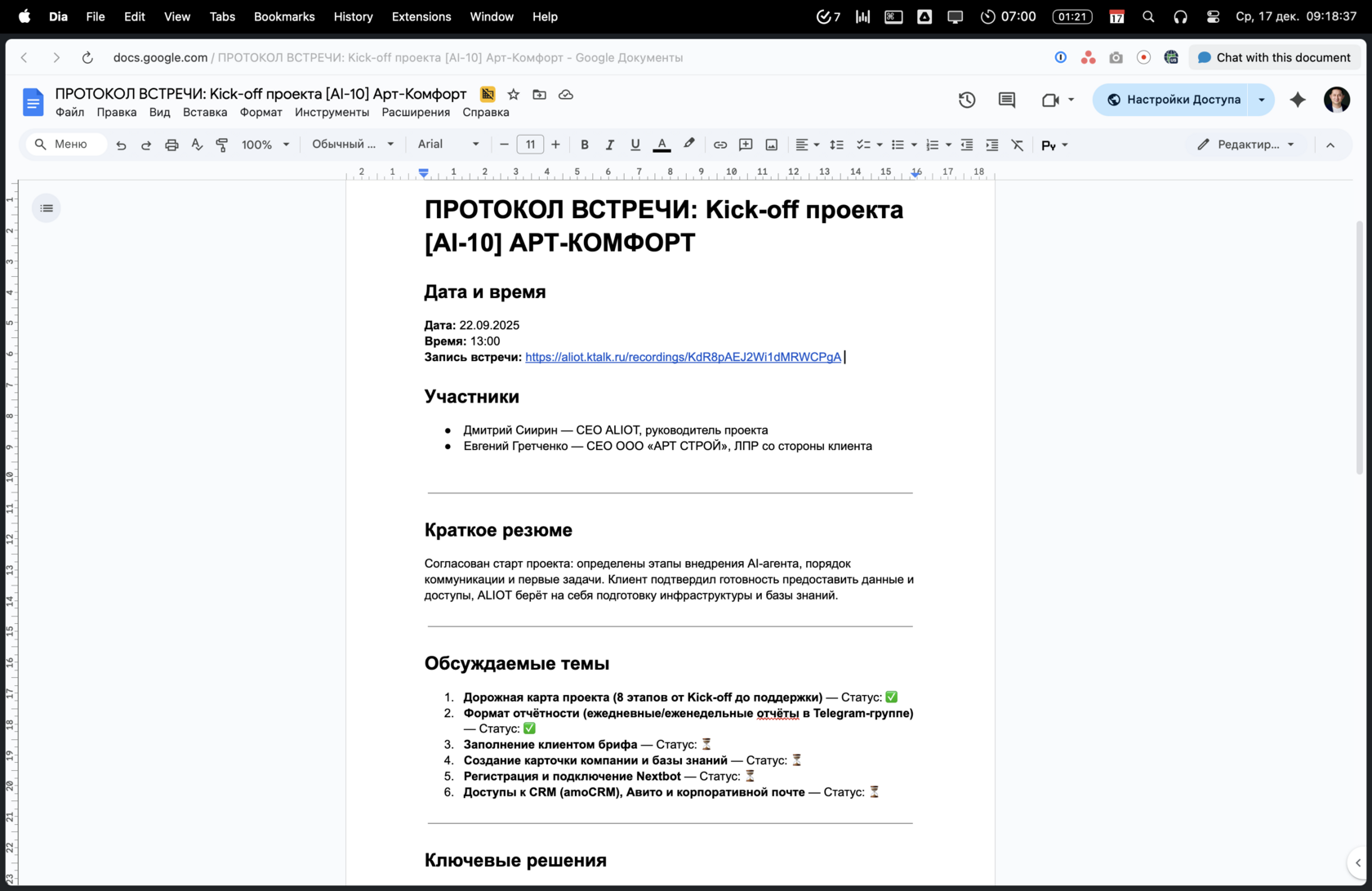Open the paragraph style dropdown
The image size is (1372, 891).
pyautogui.click(x=353, y=145)
